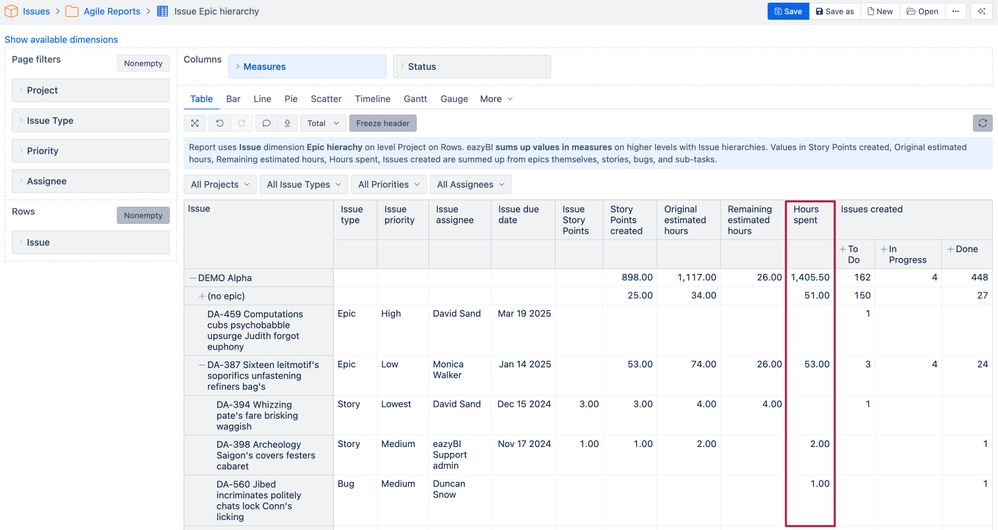
Task: Click the Issue due date column header
Action: pos(523,220)
